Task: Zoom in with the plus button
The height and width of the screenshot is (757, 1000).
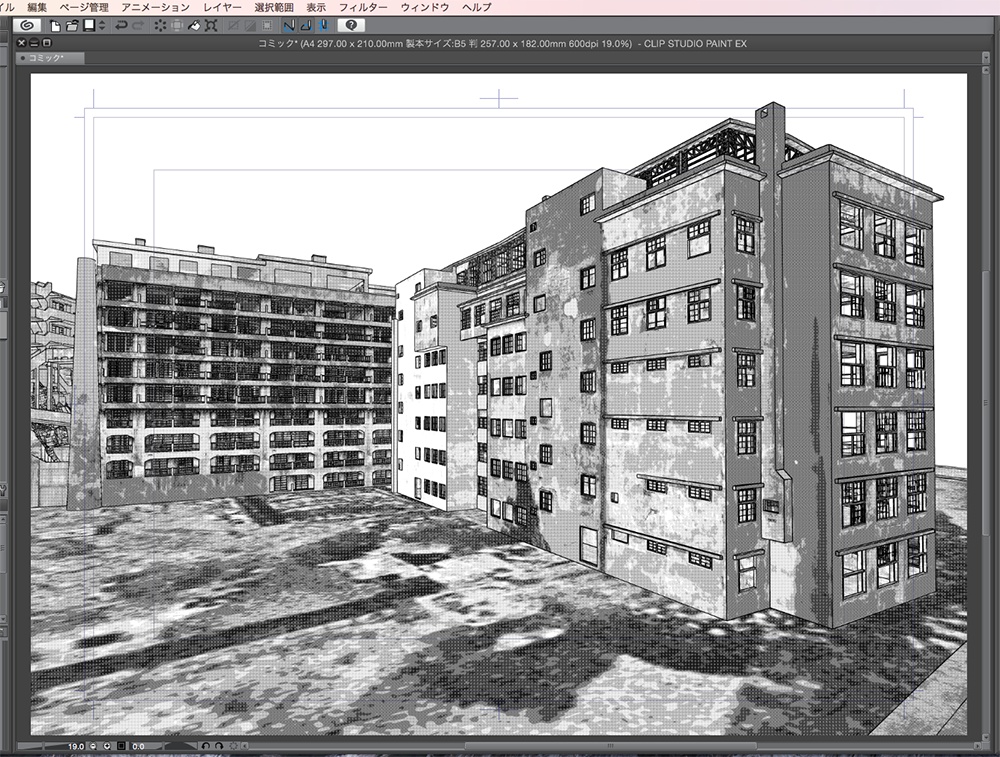Action: (107, 746)
